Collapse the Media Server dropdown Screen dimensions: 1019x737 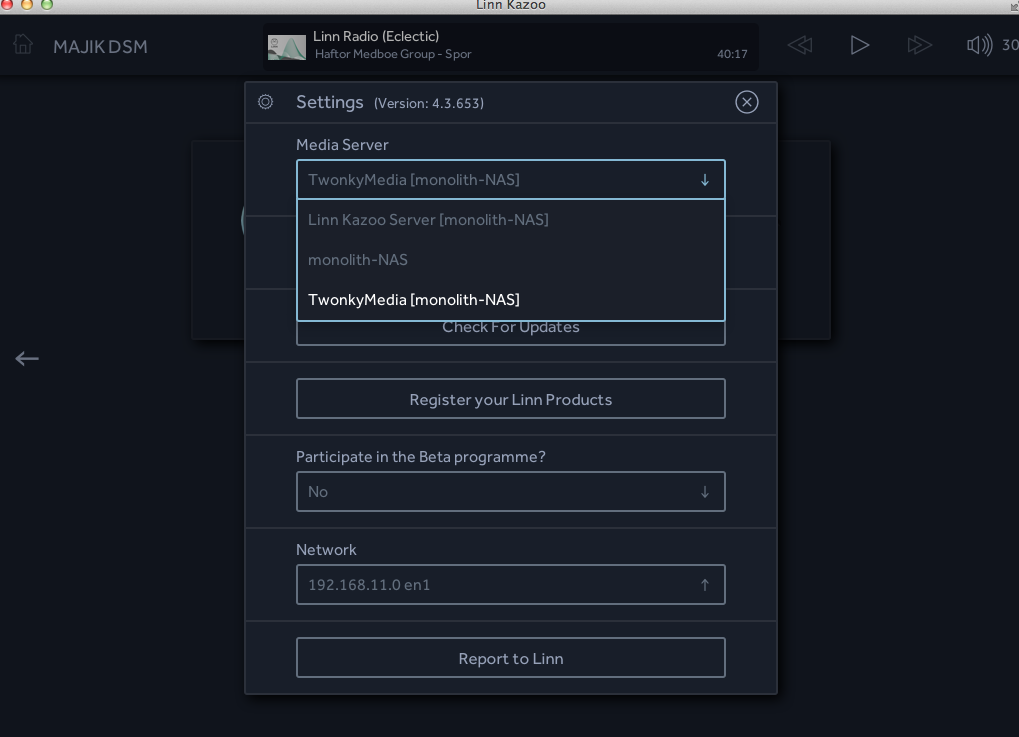[x=511, y=179]
